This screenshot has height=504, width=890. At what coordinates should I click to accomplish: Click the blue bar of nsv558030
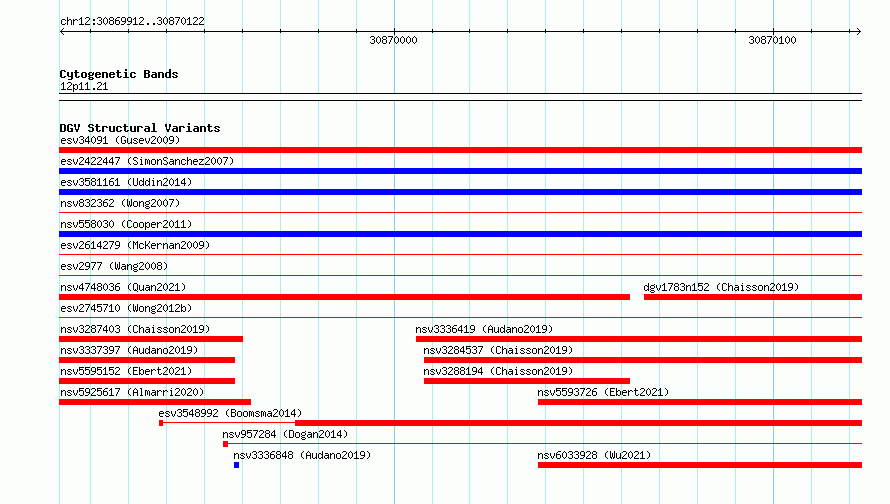tap(460, 234)
